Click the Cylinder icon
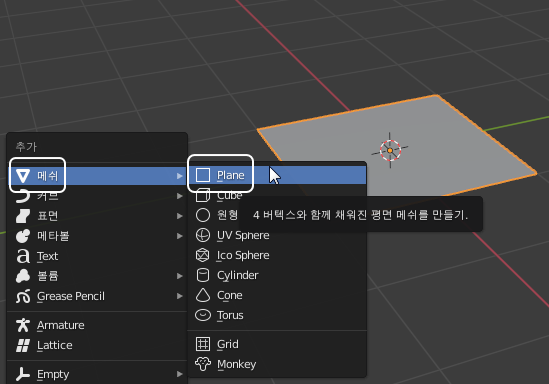 (203, 275)
